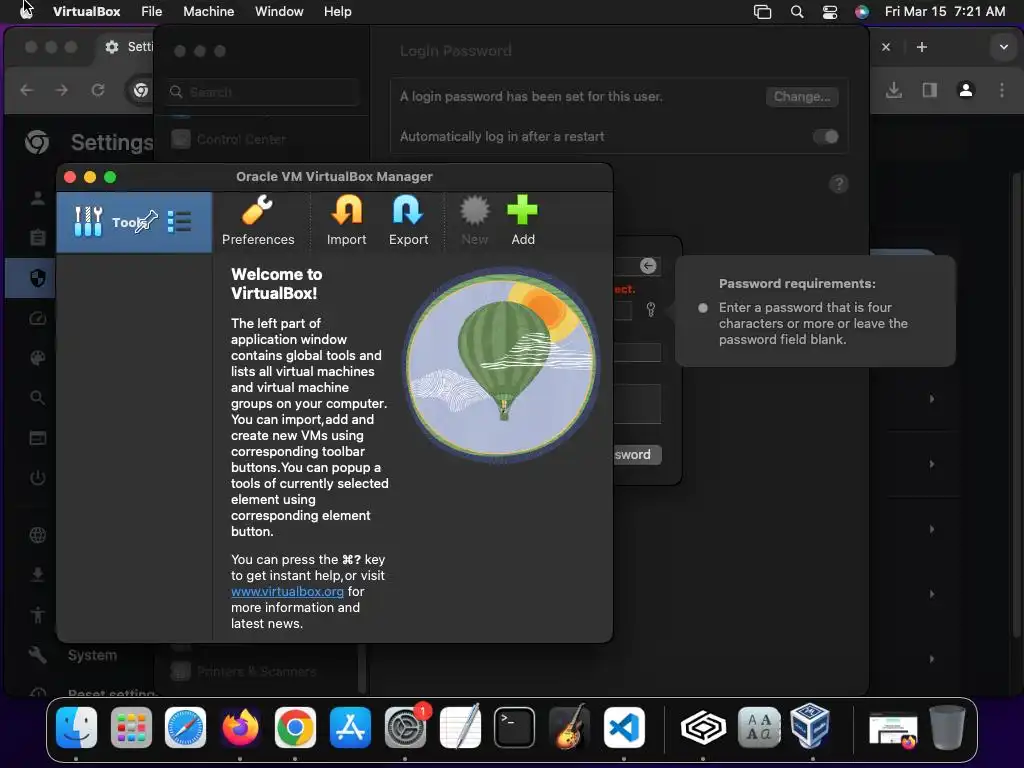Image resolution: width=1024 pixels, height=768 pixels.
Task: Open the Apple menu
Action: pos(26,10)
